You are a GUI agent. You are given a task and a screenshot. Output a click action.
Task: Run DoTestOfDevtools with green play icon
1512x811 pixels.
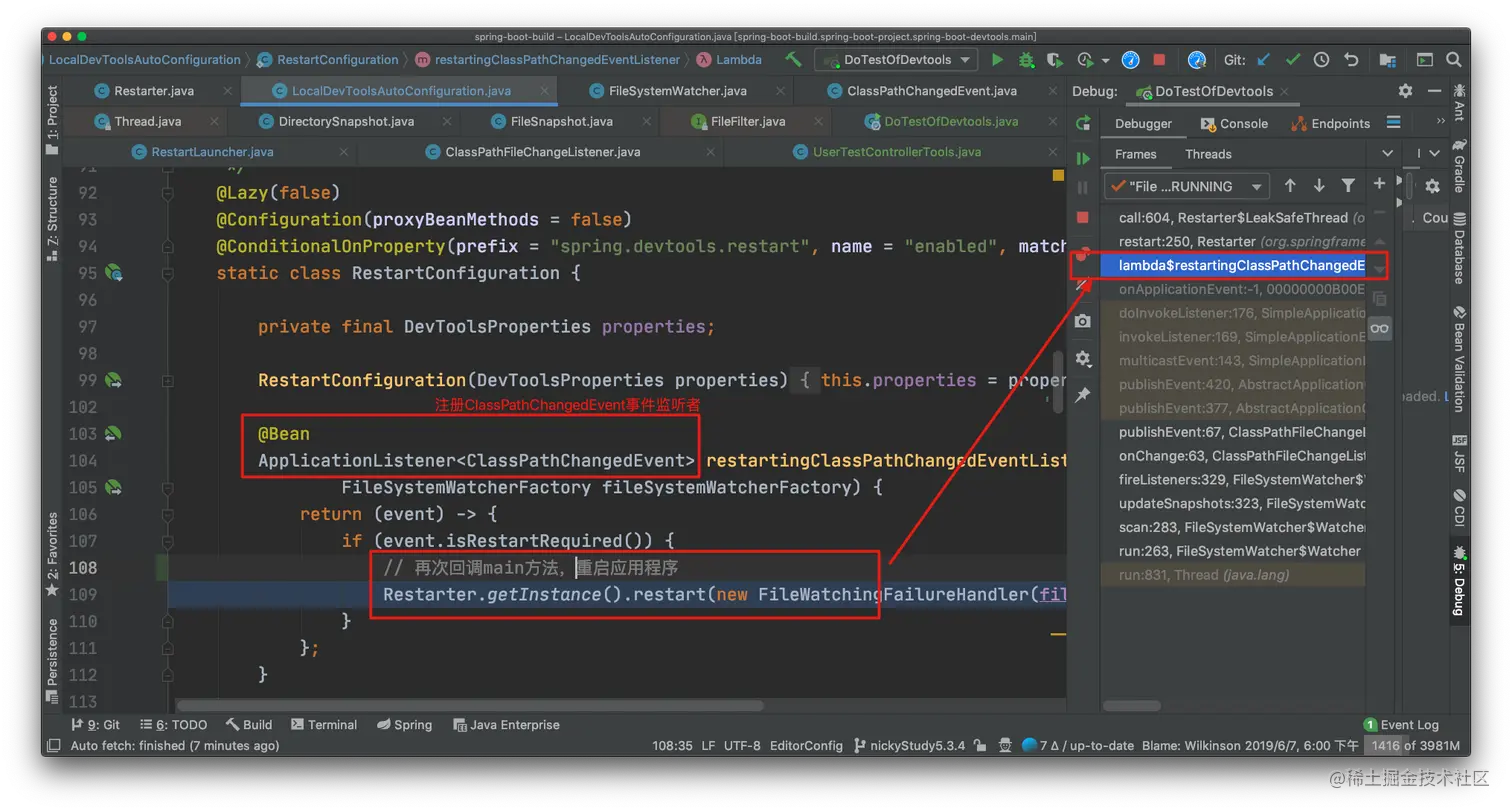[997, 60]
